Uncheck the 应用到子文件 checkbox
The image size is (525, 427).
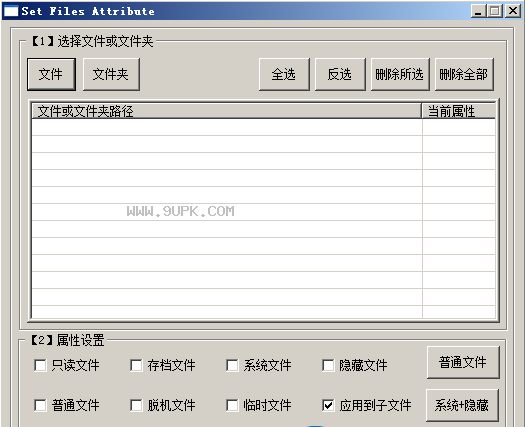click(328, 405)
